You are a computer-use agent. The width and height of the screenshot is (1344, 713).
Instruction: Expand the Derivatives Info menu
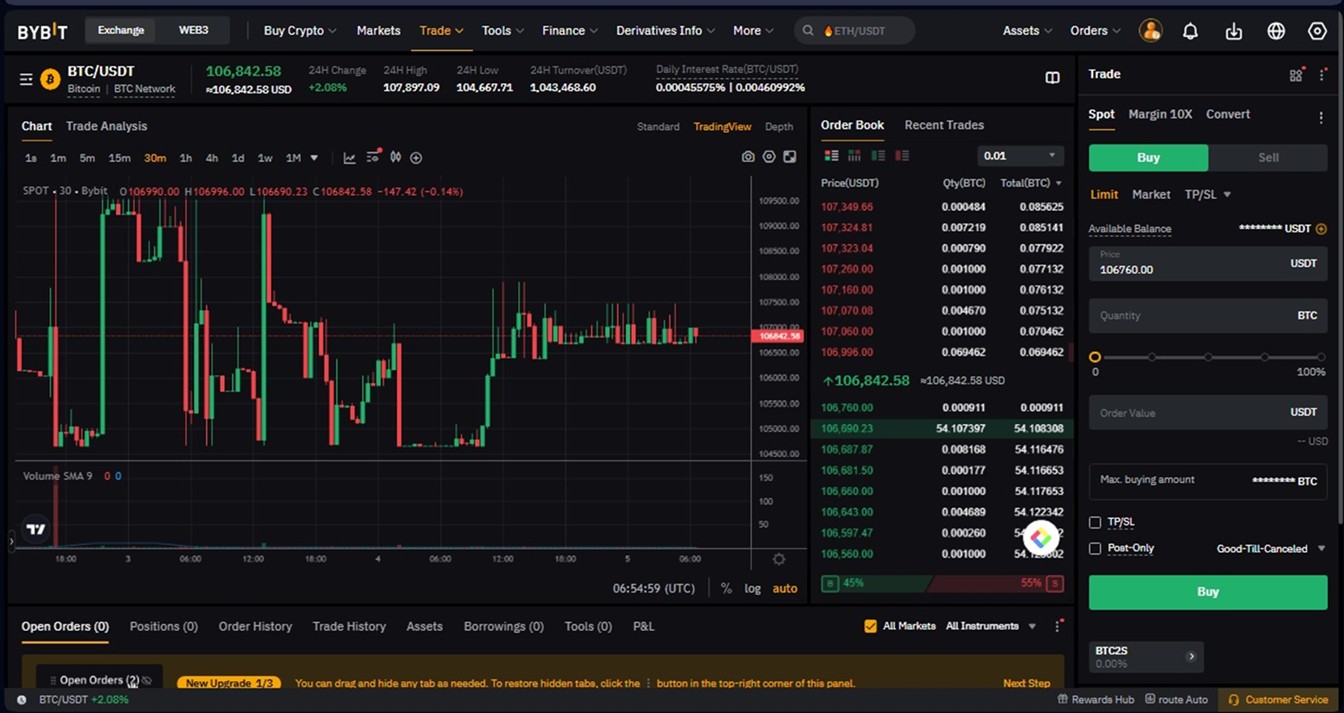coord(665,31)
